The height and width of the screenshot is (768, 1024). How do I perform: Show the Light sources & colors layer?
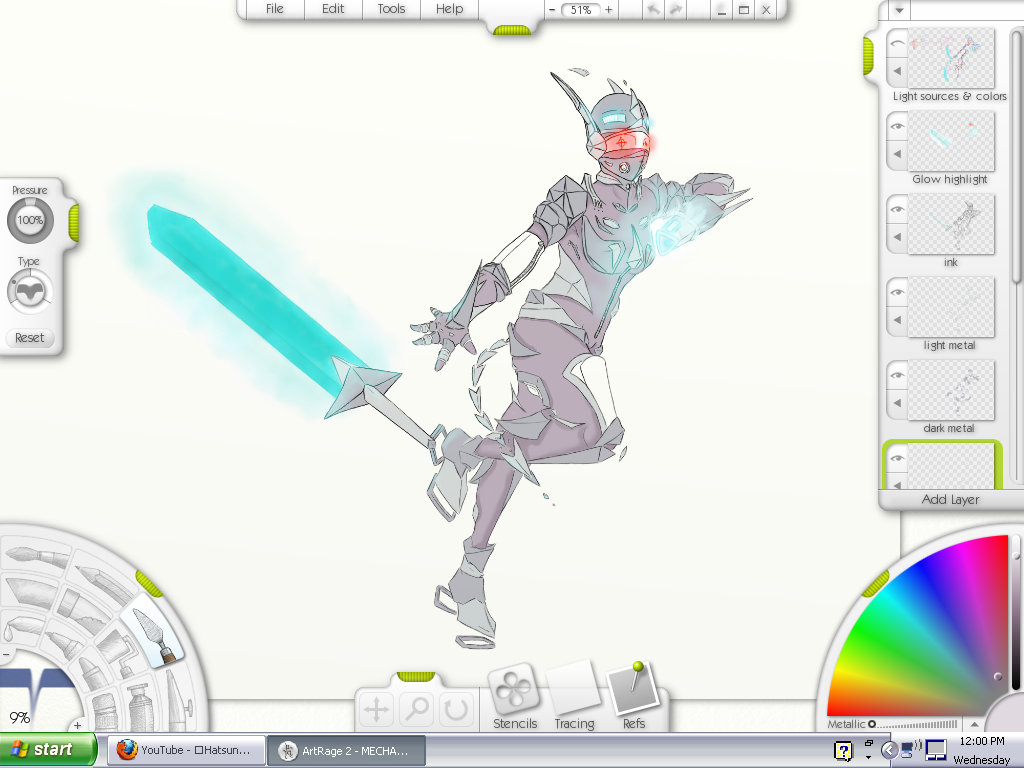point(897,44)
